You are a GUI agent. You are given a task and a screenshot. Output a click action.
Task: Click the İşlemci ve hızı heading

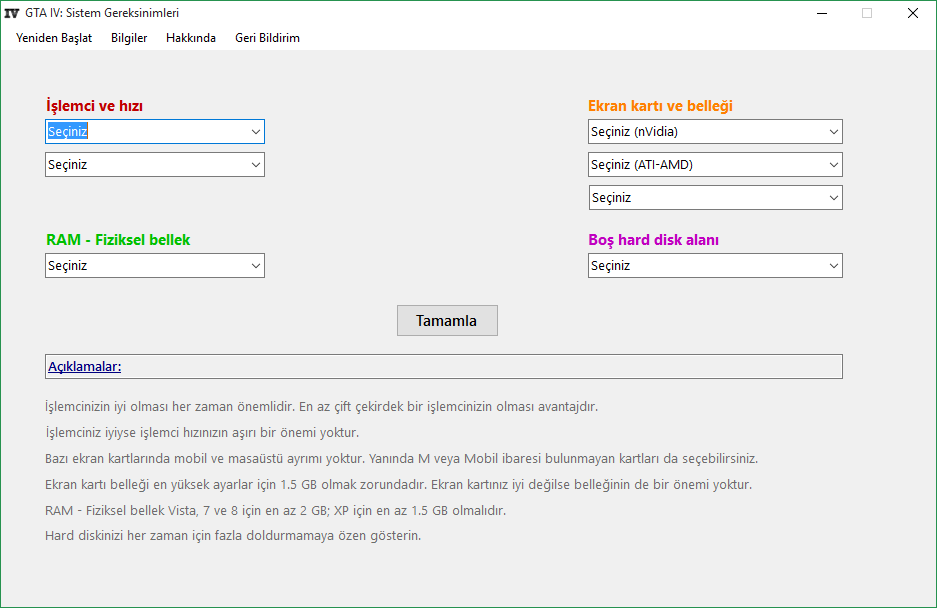(x=94, y=106)
